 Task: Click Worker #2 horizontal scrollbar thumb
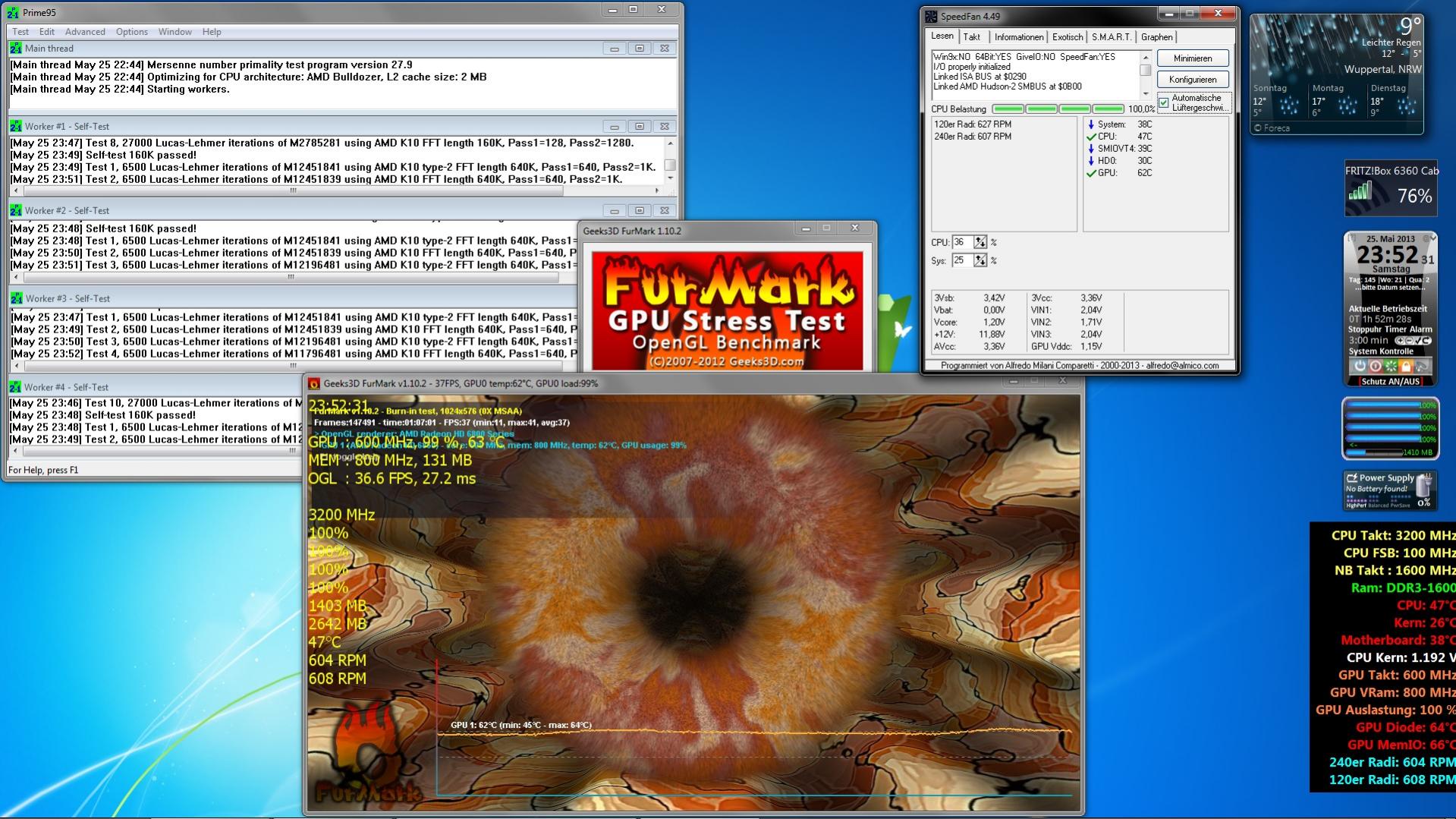[x=291, y=277]
